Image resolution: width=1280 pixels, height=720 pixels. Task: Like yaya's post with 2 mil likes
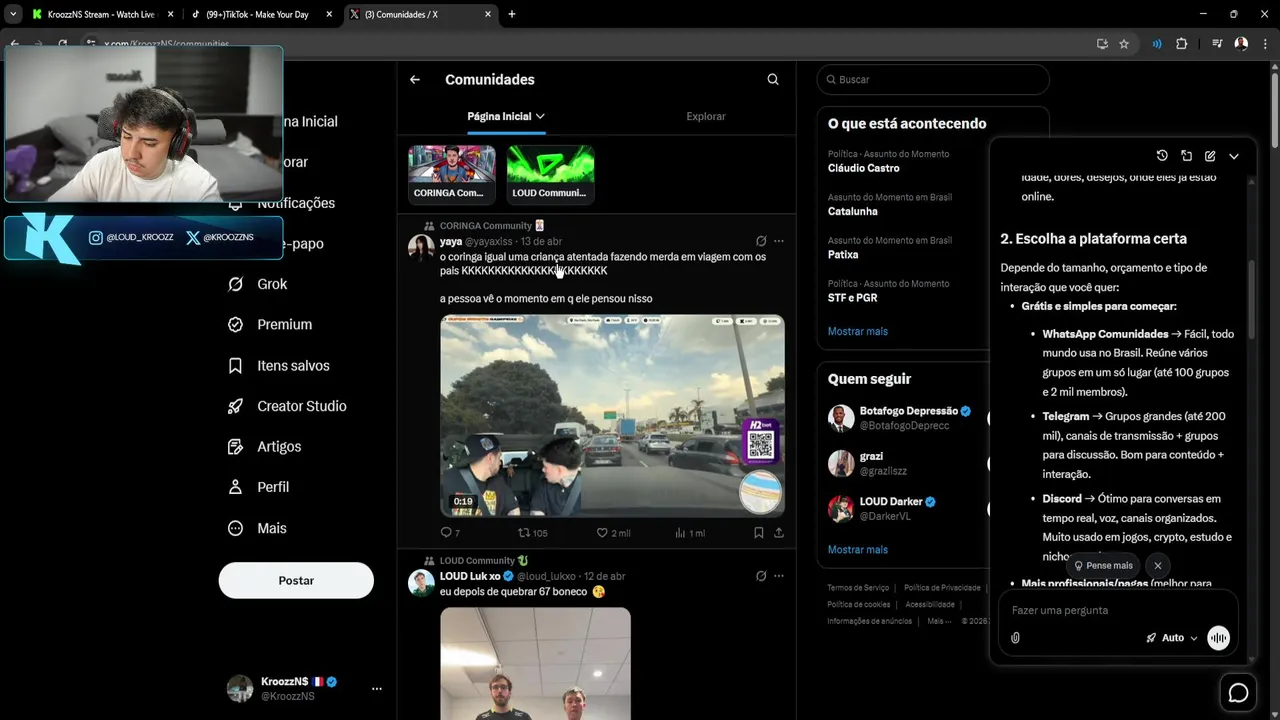(x=613, y=533)
